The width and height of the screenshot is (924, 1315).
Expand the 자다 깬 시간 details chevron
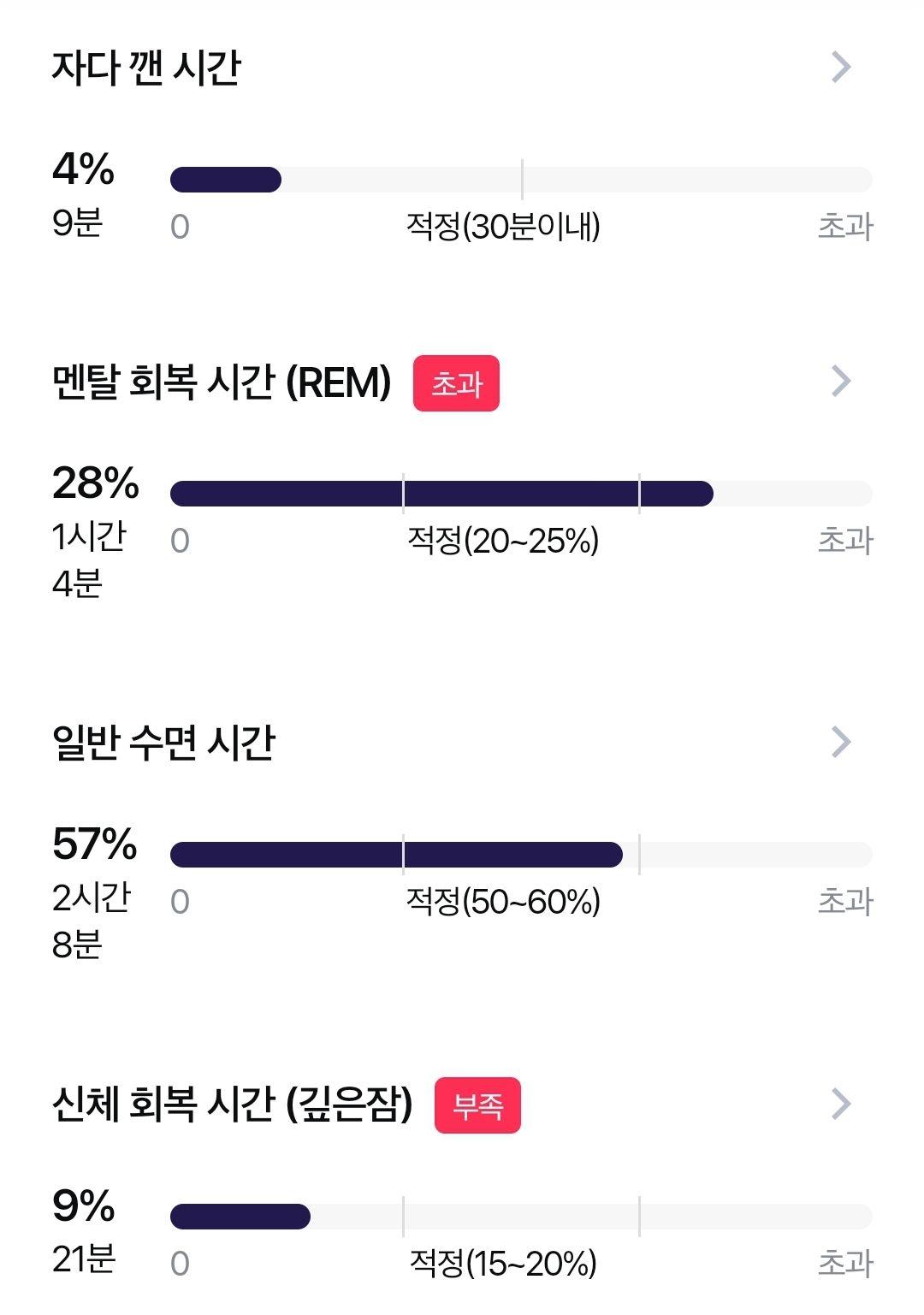841,67
